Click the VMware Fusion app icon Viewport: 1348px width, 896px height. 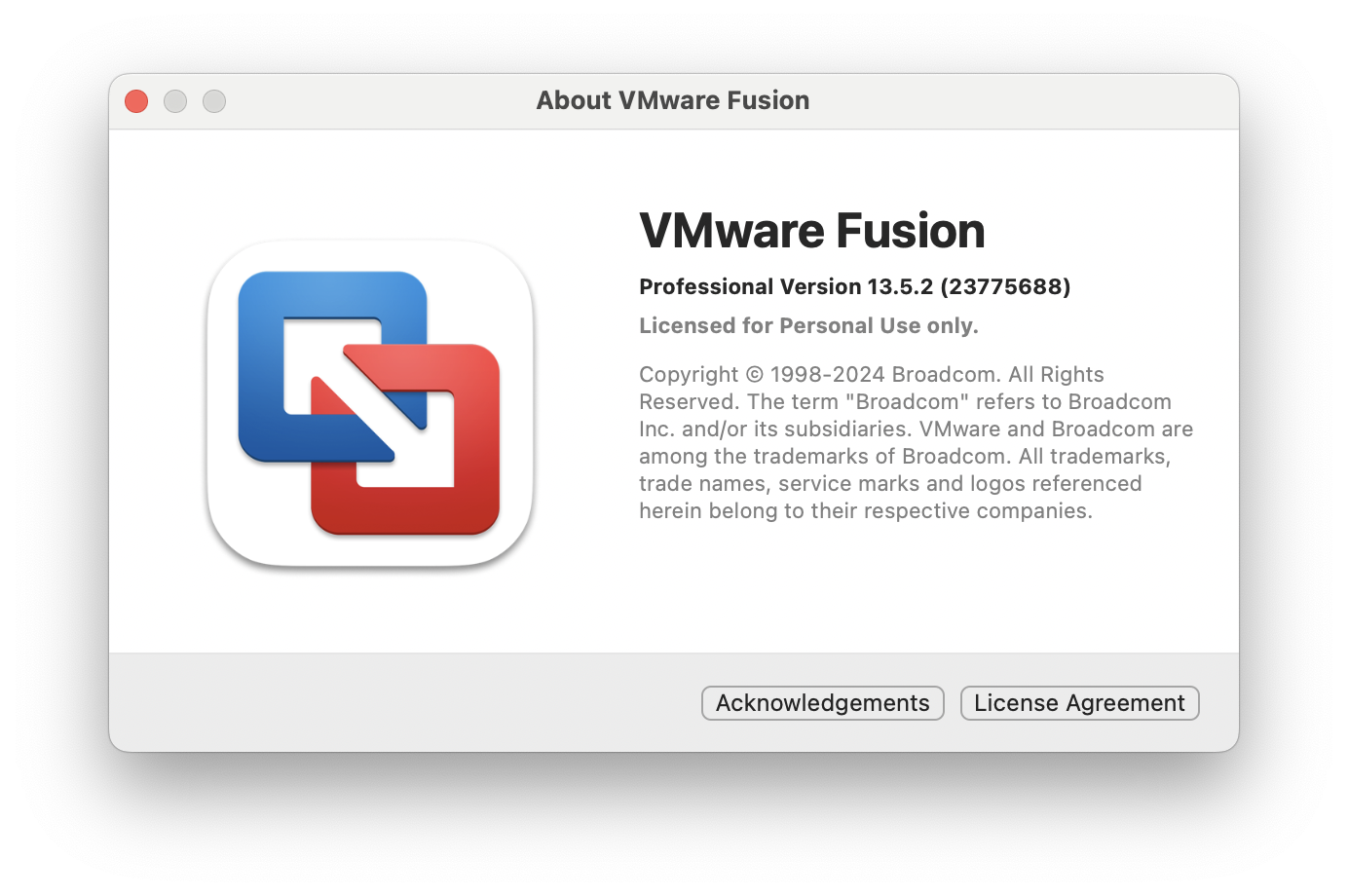370,403
